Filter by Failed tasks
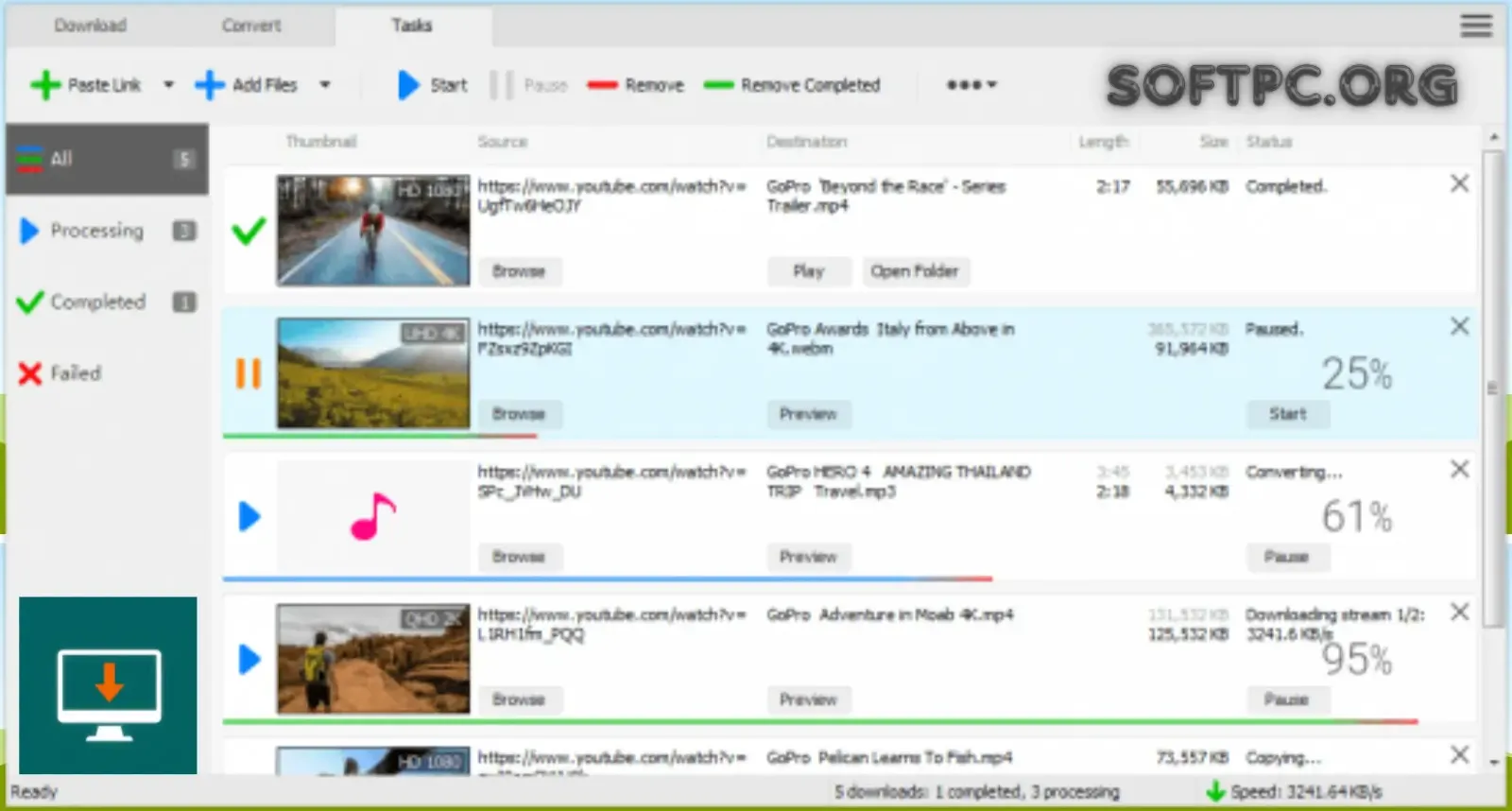Screen dimensions: 1512x811 pos(107,373)
